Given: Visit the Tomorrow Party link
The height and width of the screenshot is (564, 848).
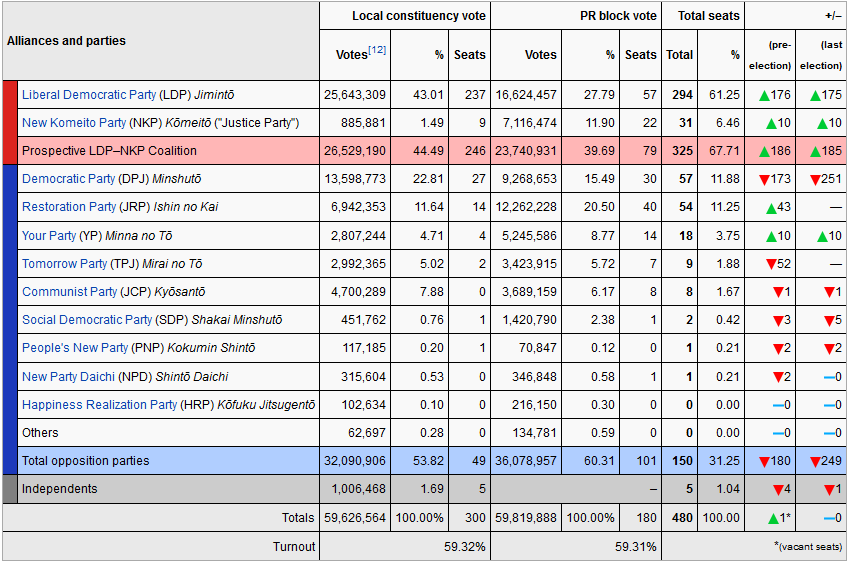Looking at the screenshot, I should coord(64,264).
